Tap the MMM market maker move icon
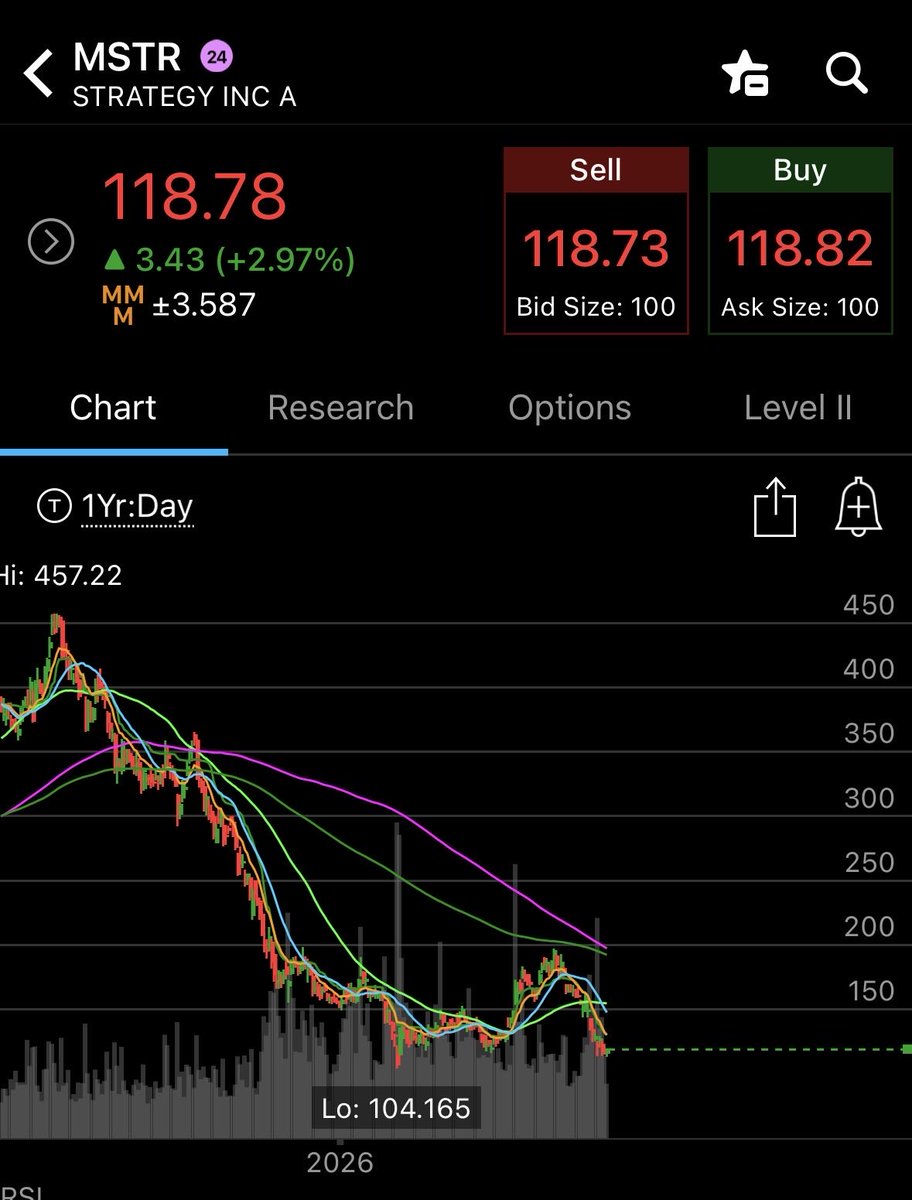This screenshot has height=1200, width=912. [124, 305]
